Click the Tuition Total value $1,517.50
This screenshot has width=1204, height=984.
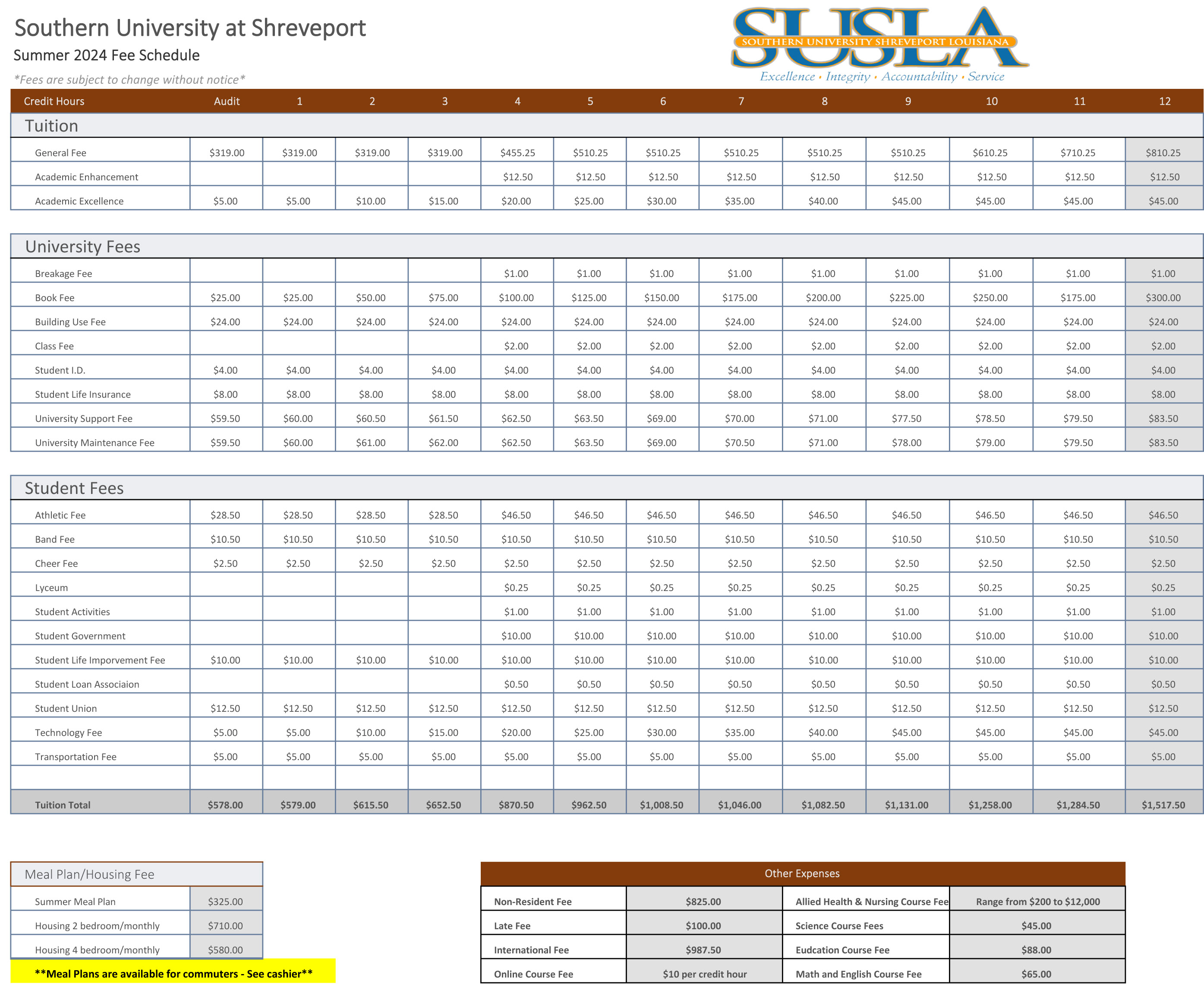pyautogui.click(x=1163, y=805)
